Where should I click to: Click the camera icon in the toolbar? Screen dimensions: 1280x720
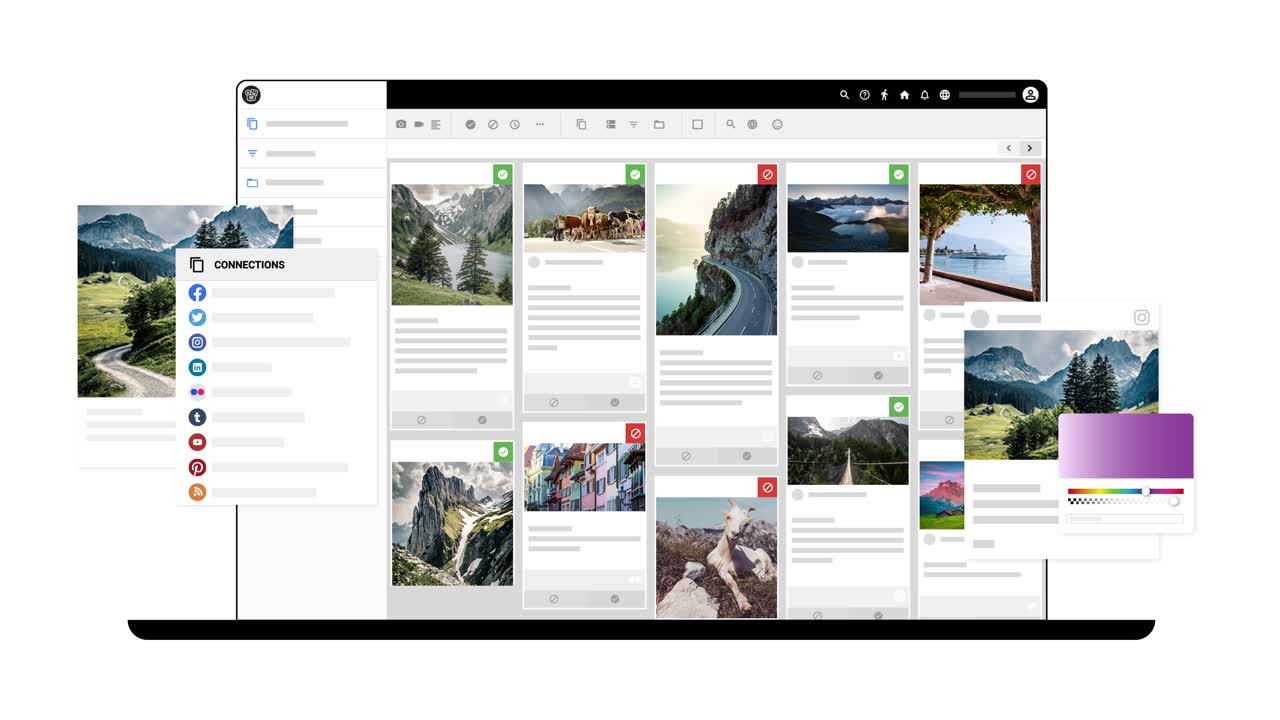401,125
